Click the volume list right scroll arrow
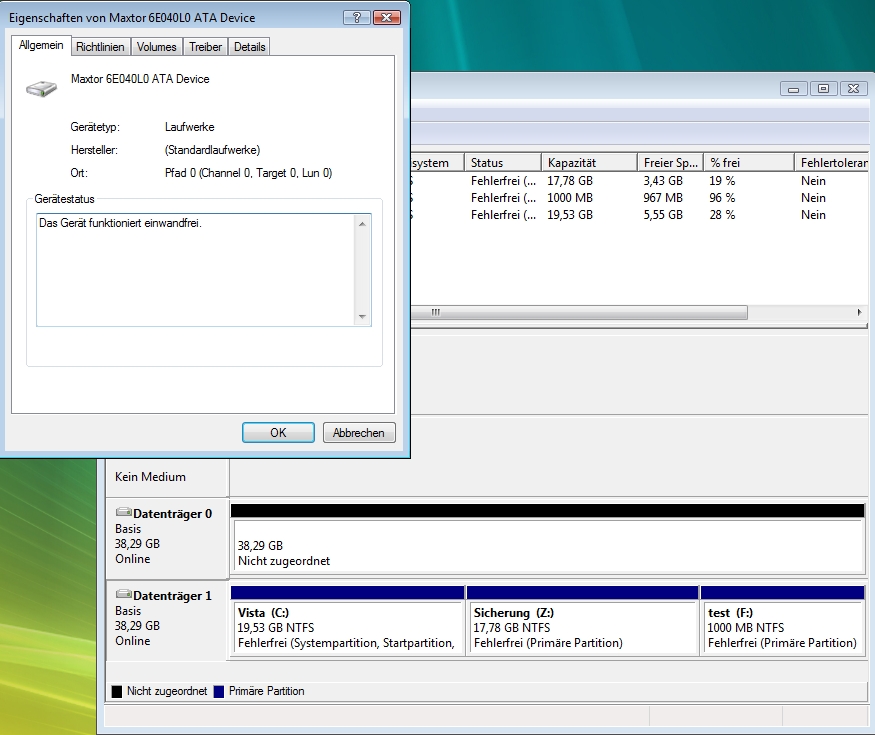 coord(859,313)
